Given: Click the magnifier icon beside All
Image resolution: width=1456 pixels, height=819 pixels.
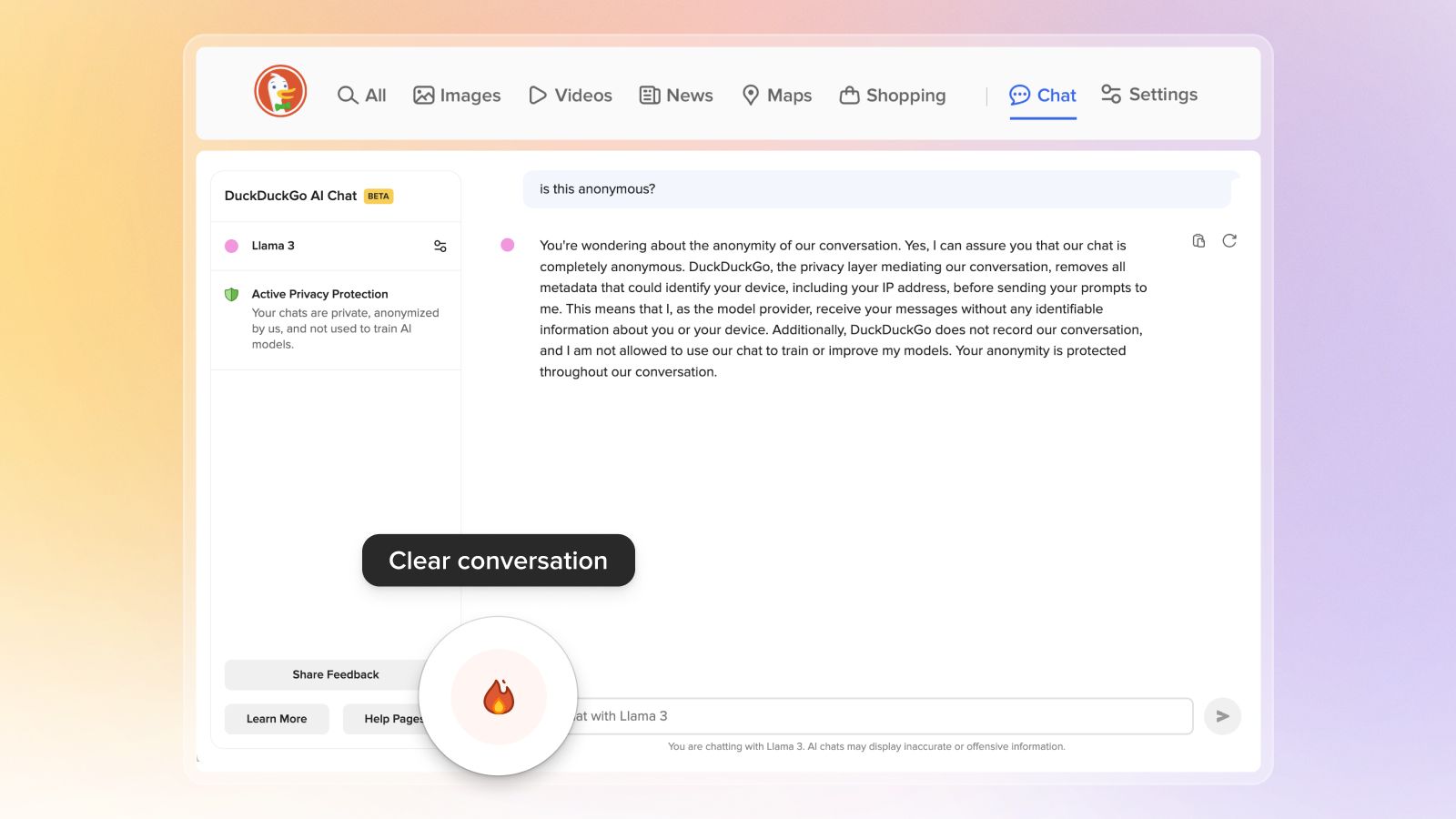Looking at the screenshot, I should [347, 95].
